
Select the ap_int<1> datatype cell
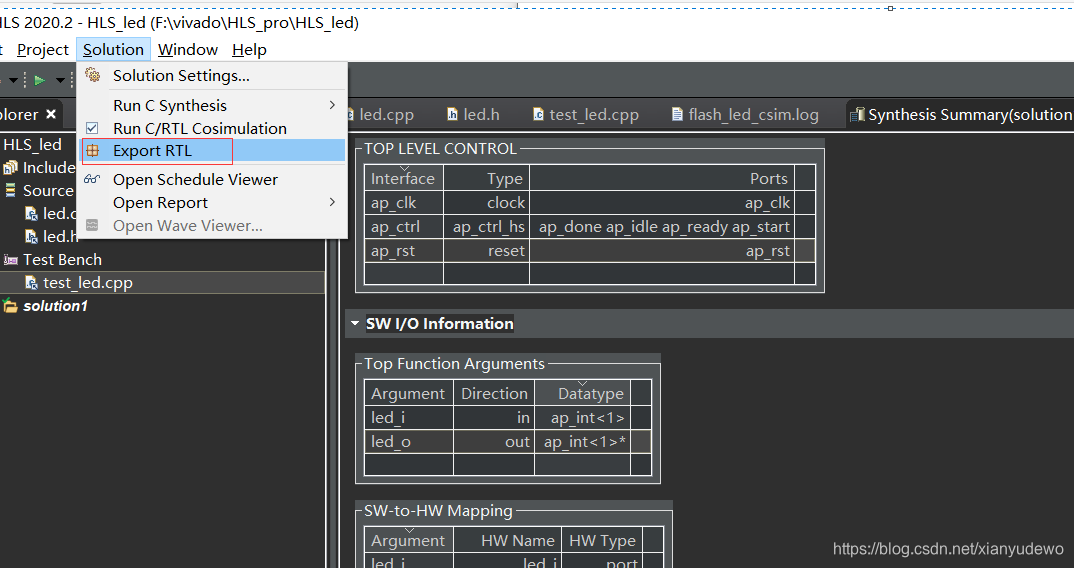582,418
